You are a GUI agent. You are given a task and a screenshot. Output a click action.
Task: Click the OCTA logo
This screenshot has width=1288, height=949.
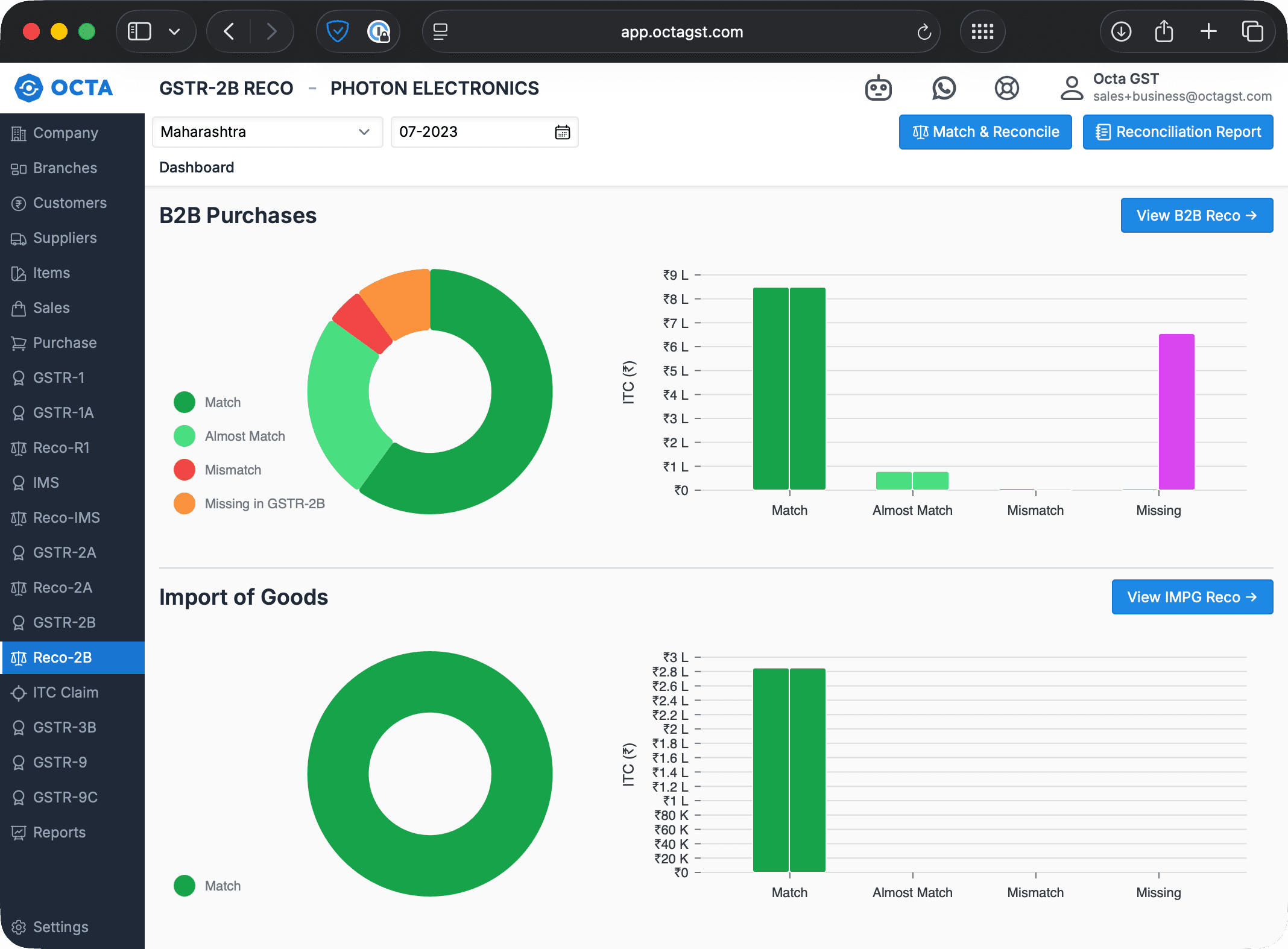pyautogui.click(x=64, y=88)
